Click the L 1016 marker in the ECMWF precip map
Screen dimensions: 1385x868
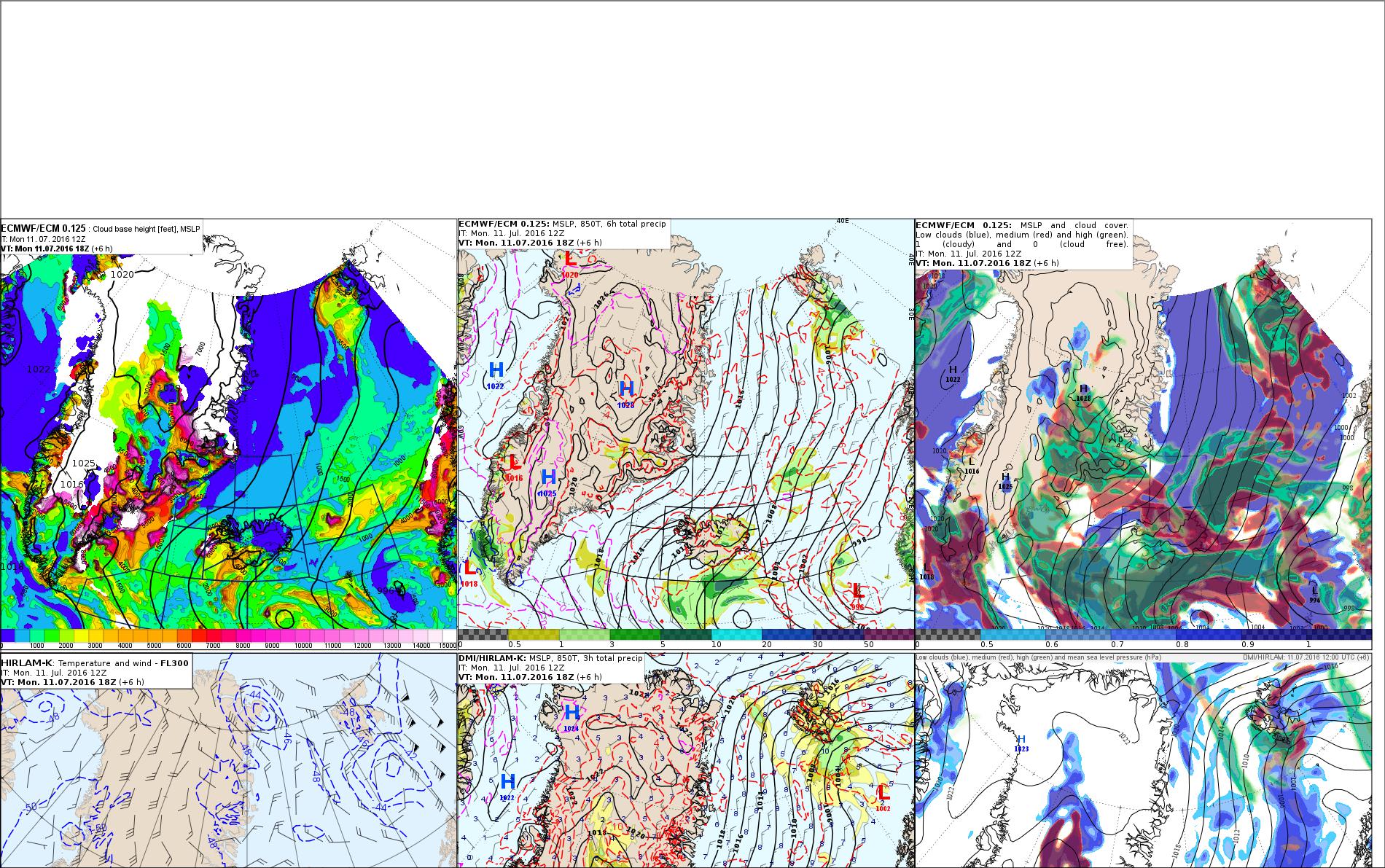[514, 467]
